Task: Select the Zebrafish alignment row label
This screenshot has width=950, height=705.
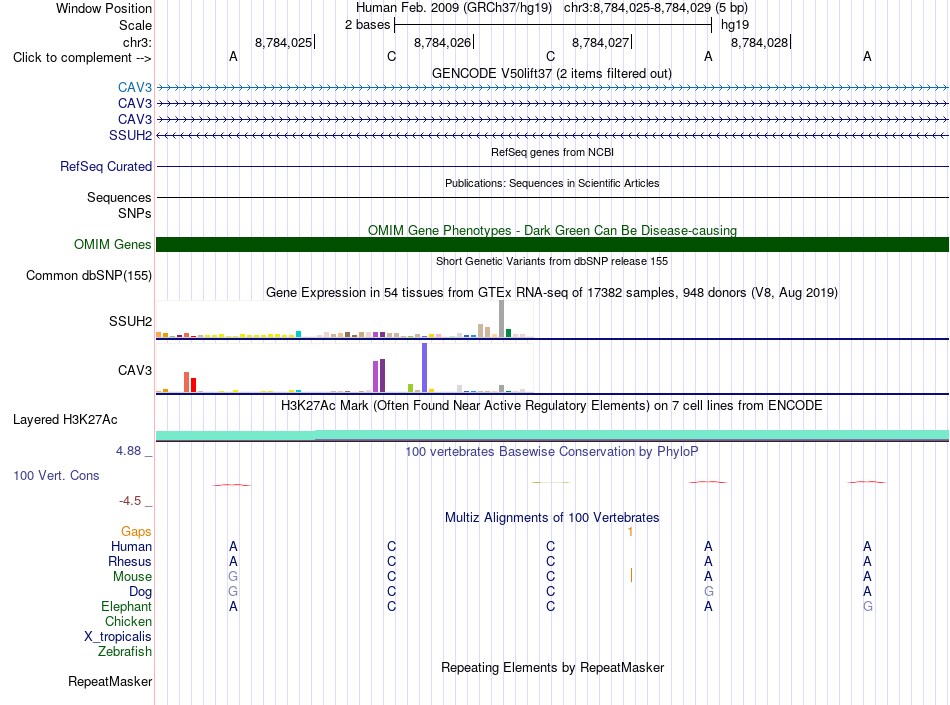Action: [x=125, y=652]
